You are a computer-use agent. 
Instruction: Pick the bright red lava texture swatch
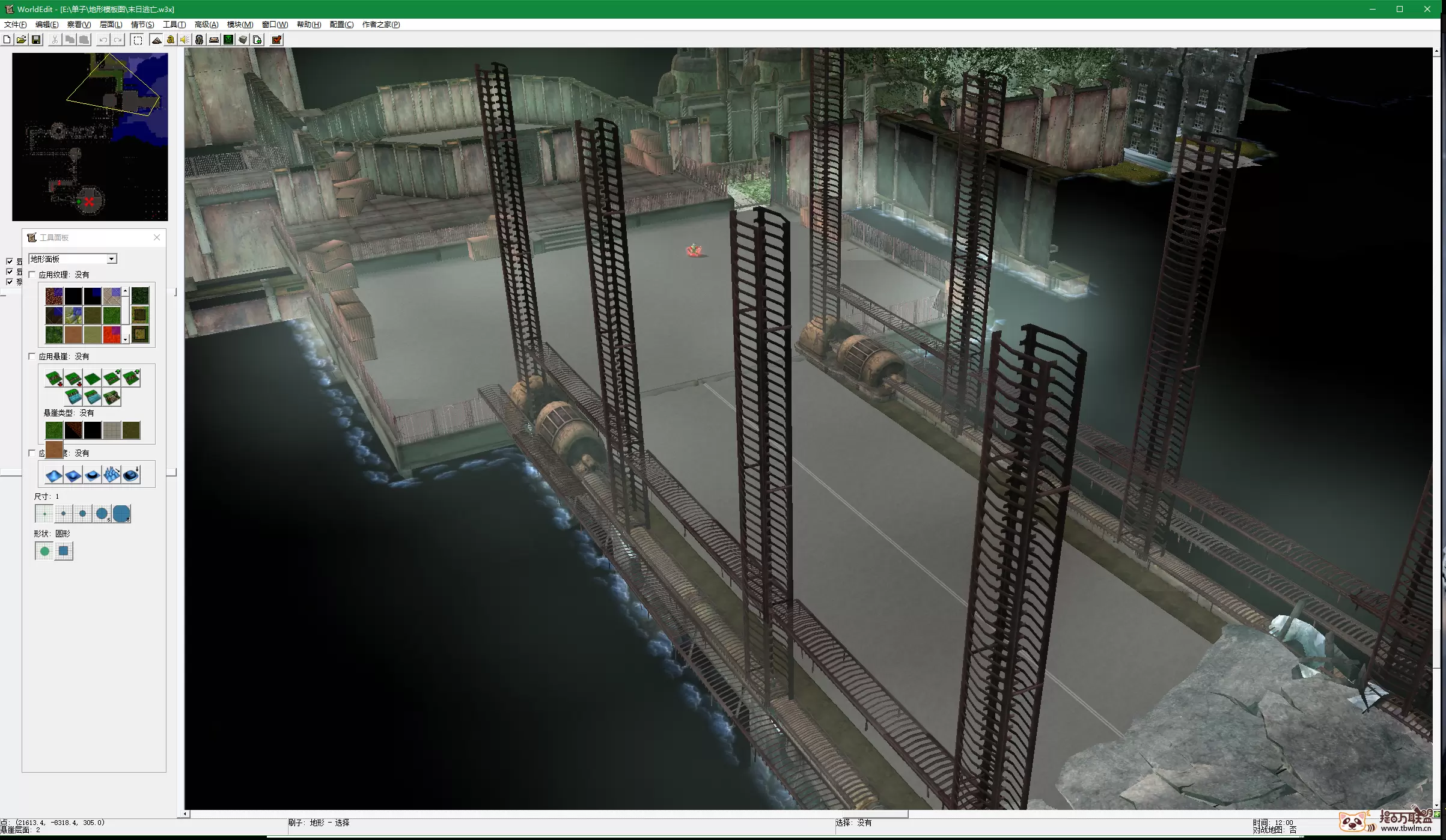(x=111, y=335)
